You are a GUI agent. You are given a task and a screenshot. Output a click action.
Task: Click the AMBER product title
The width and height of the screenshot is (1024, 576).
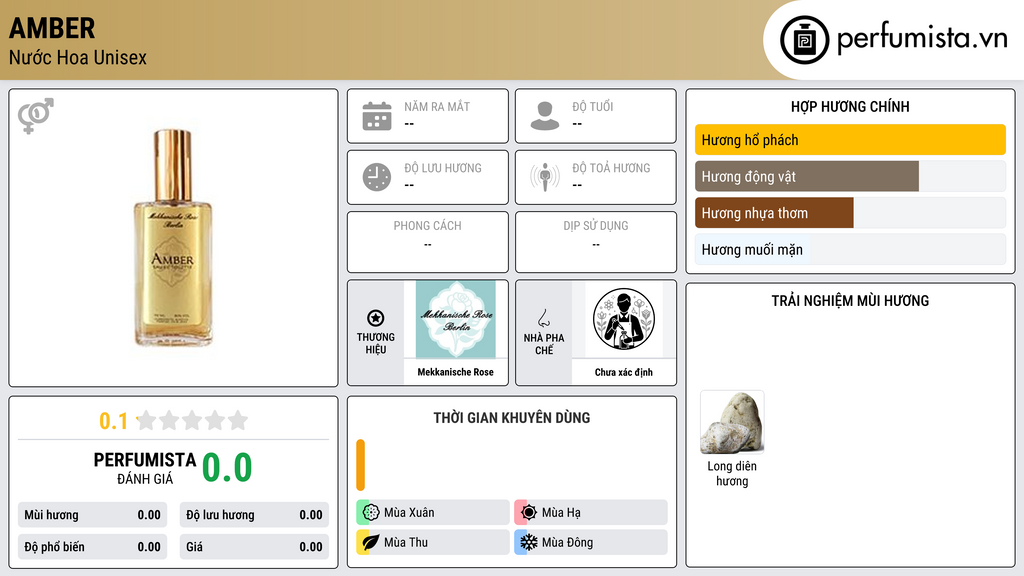(52, 28)
